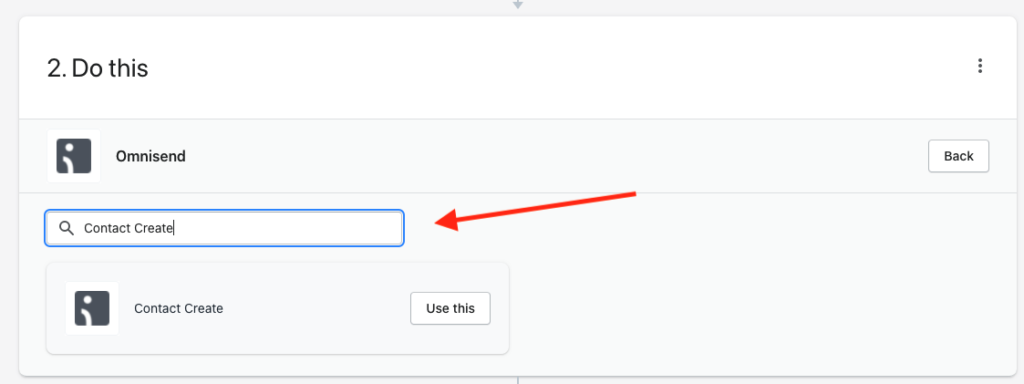Place cursor on the word Contact in search
Viewport: 1024px width, 384px height.
[x=107, y=228]
